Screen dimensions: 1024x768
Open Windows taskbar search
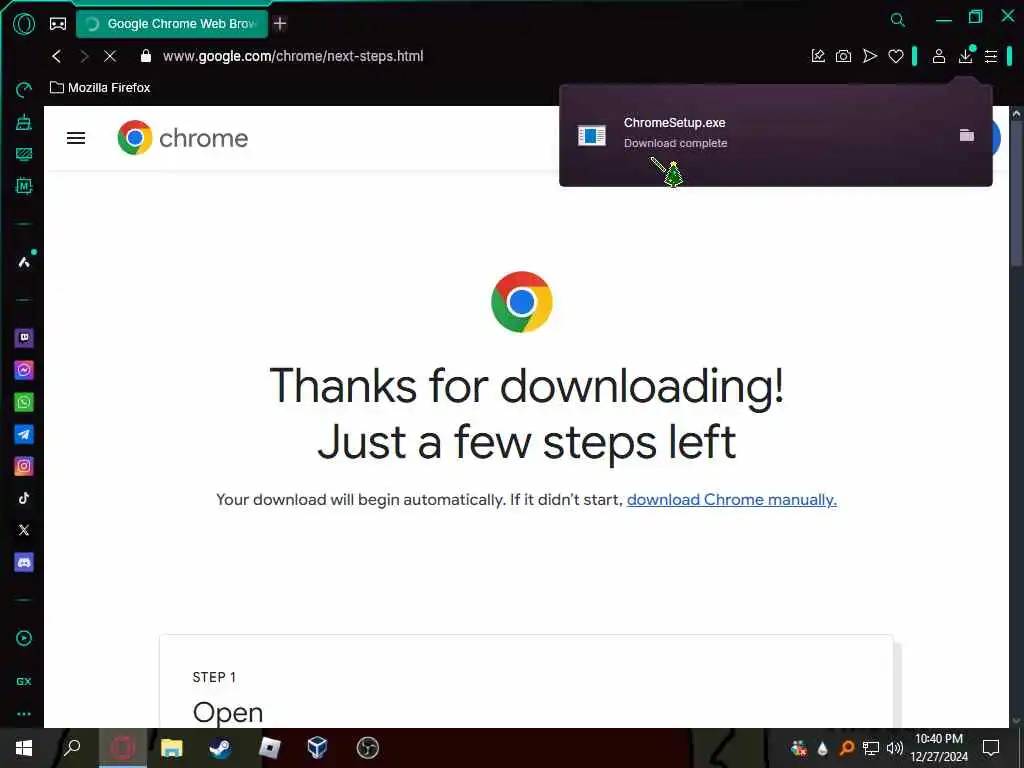[72, 748]
